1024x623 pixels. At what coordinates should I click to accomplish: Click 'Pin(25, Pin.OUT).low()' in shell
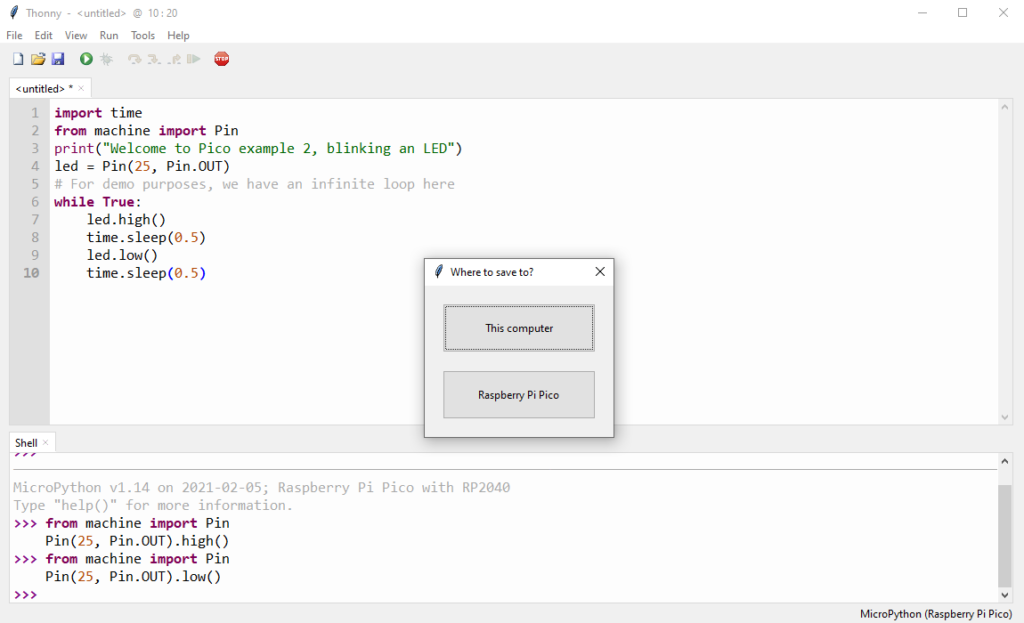tap(133, 577)
